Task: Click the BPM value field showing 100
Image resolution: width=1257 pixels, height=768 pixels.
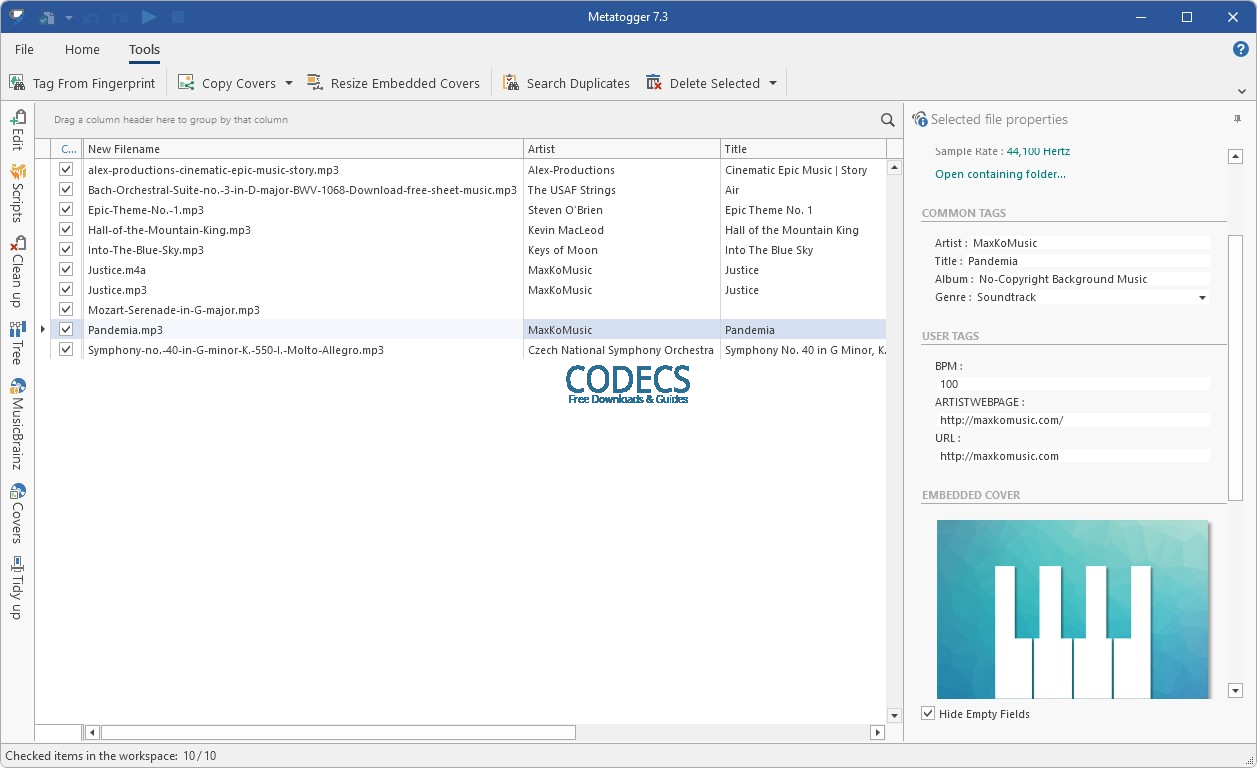Action: click(1072, 384)
